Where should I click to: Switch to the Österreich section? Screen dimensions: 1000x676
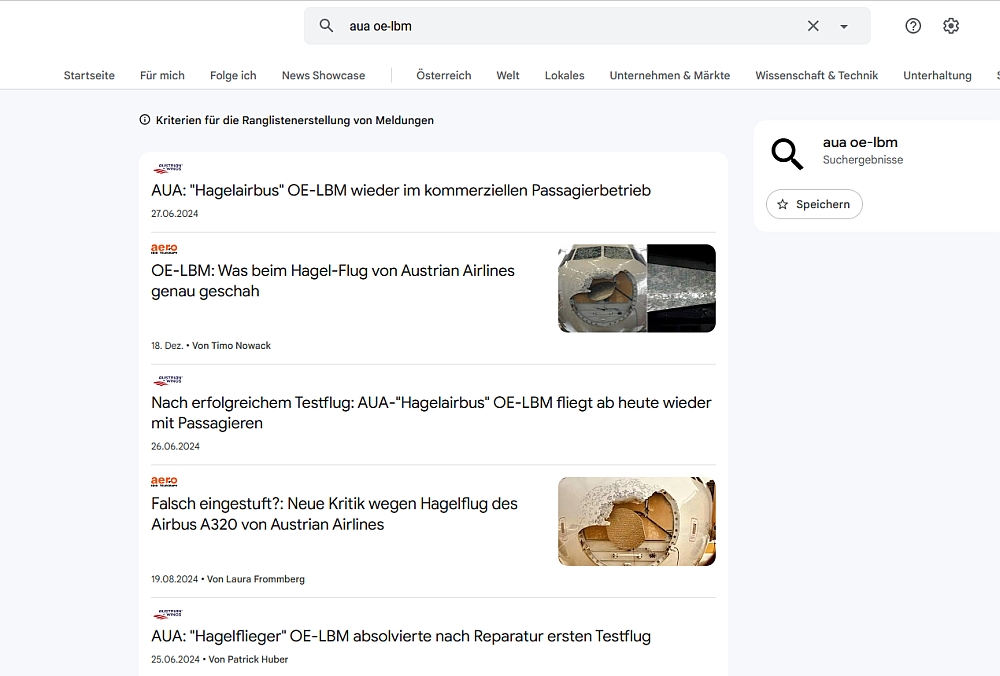[444, 75]
